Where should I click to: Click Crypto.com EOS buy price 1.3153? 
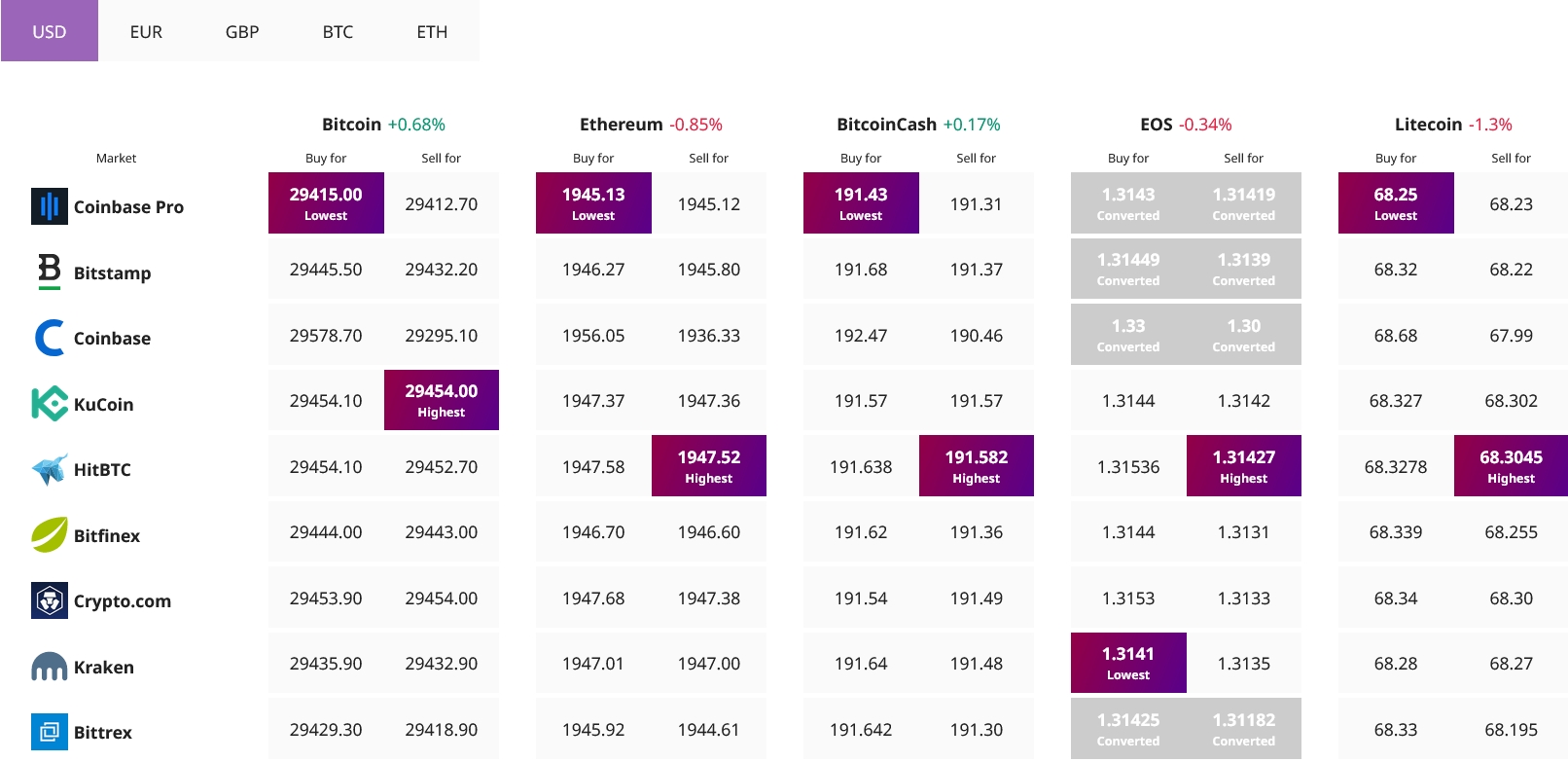[1128, 599]
